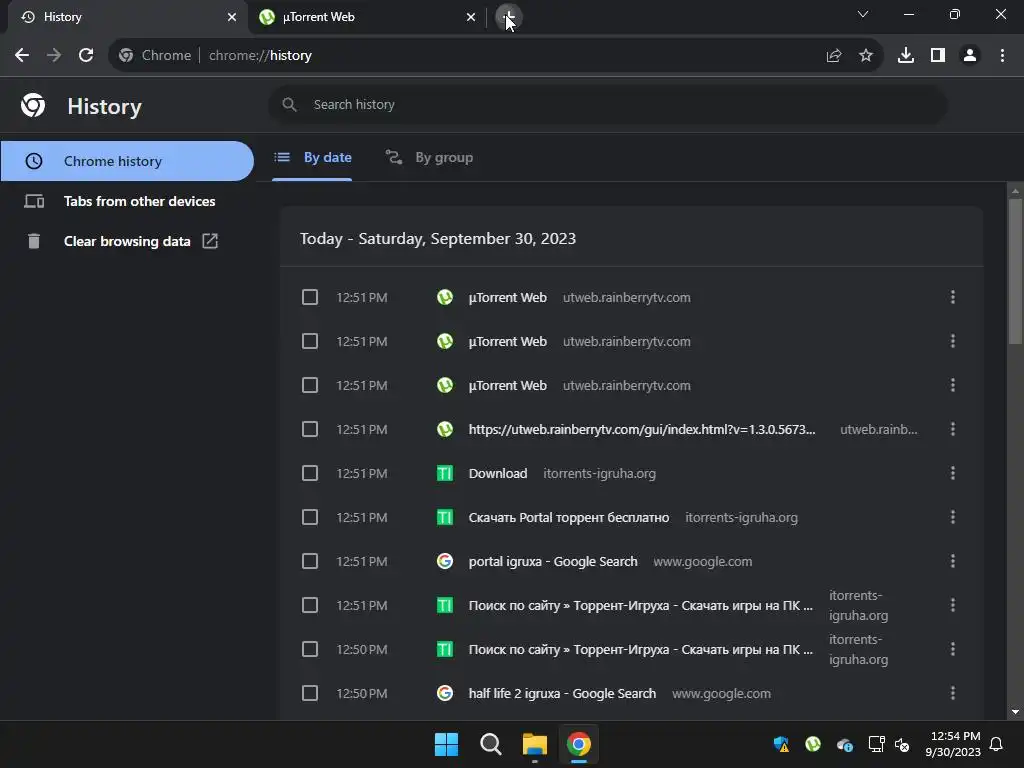Open a new tab with plus button

pos(509,17)
